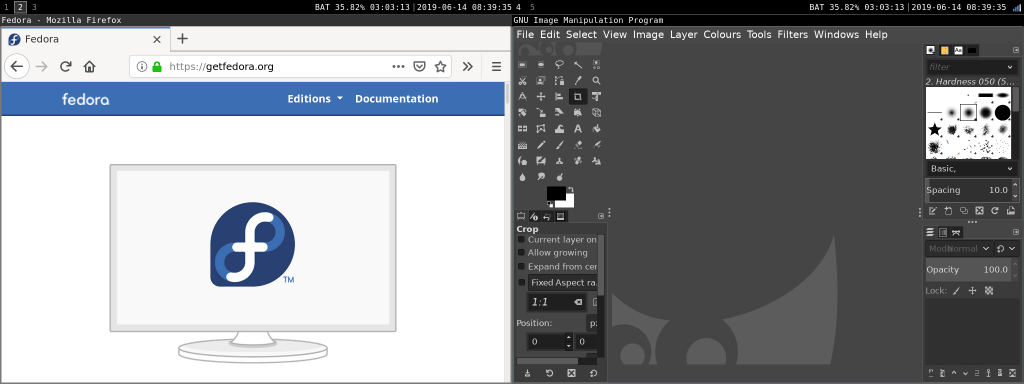
Task: Open the GIMP Windows menu
Action: tap(836, 35)
